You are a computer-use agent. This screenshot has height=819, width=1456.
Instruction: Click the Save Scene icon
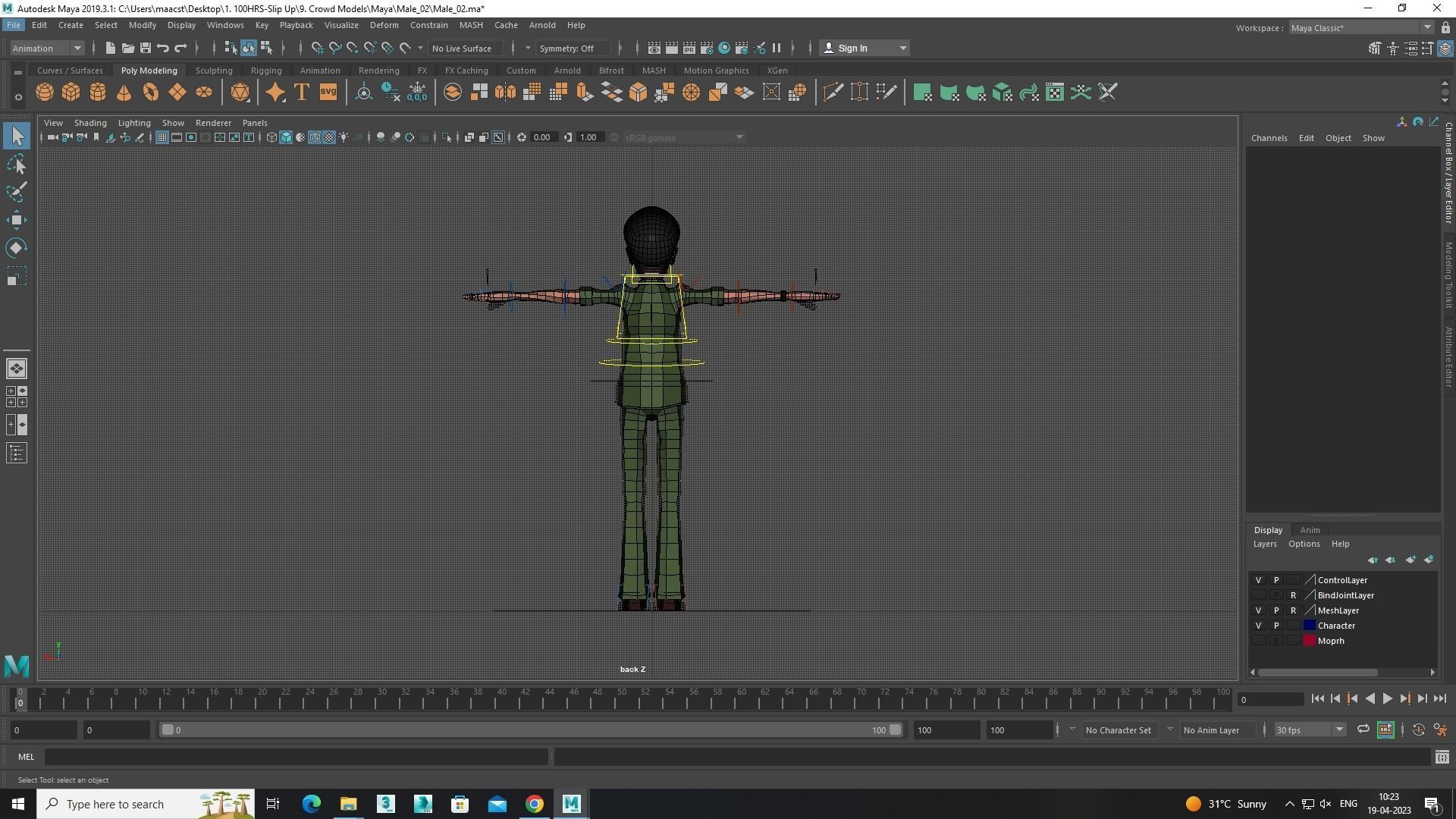[146, 48]
